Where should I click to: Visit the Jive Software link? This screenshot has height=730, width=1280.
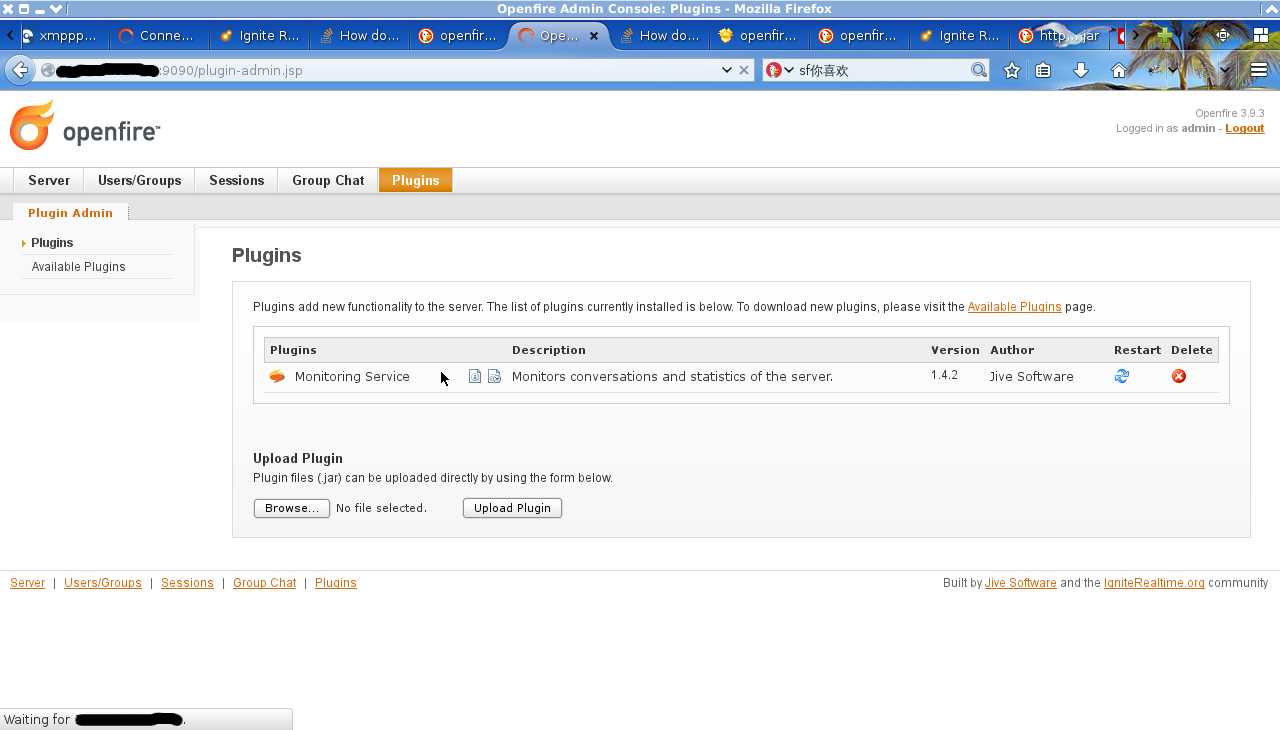(1021, 583)
